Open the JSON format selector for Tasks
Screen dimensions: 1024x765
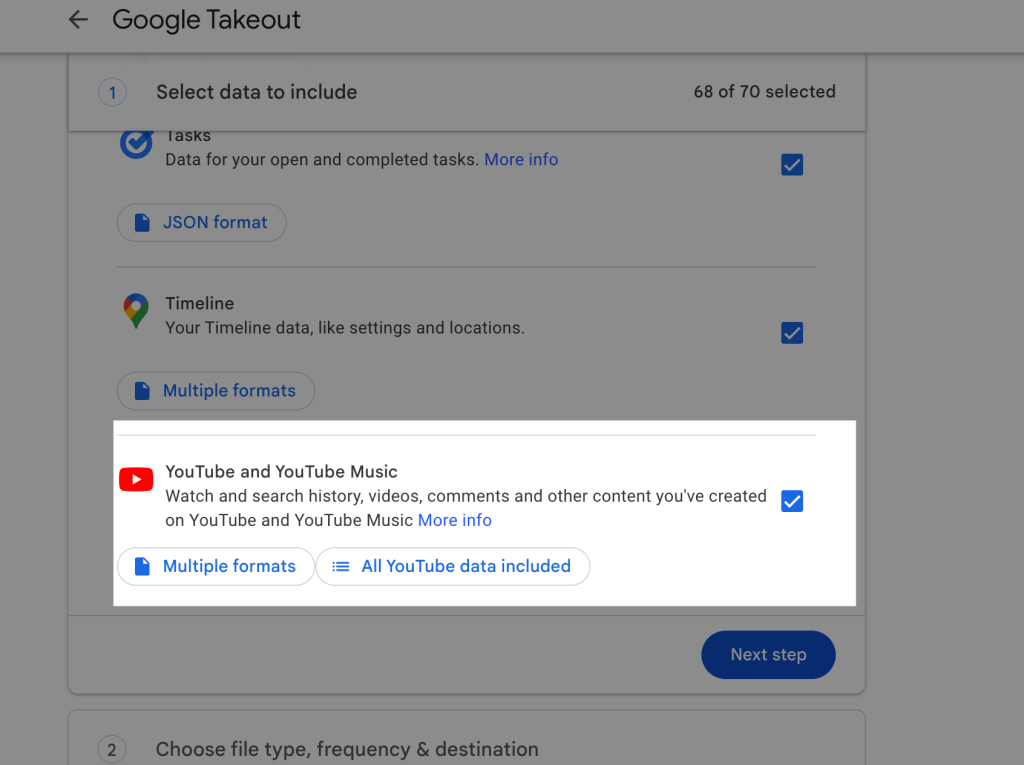pyautogui.click(x=201, y=222)
